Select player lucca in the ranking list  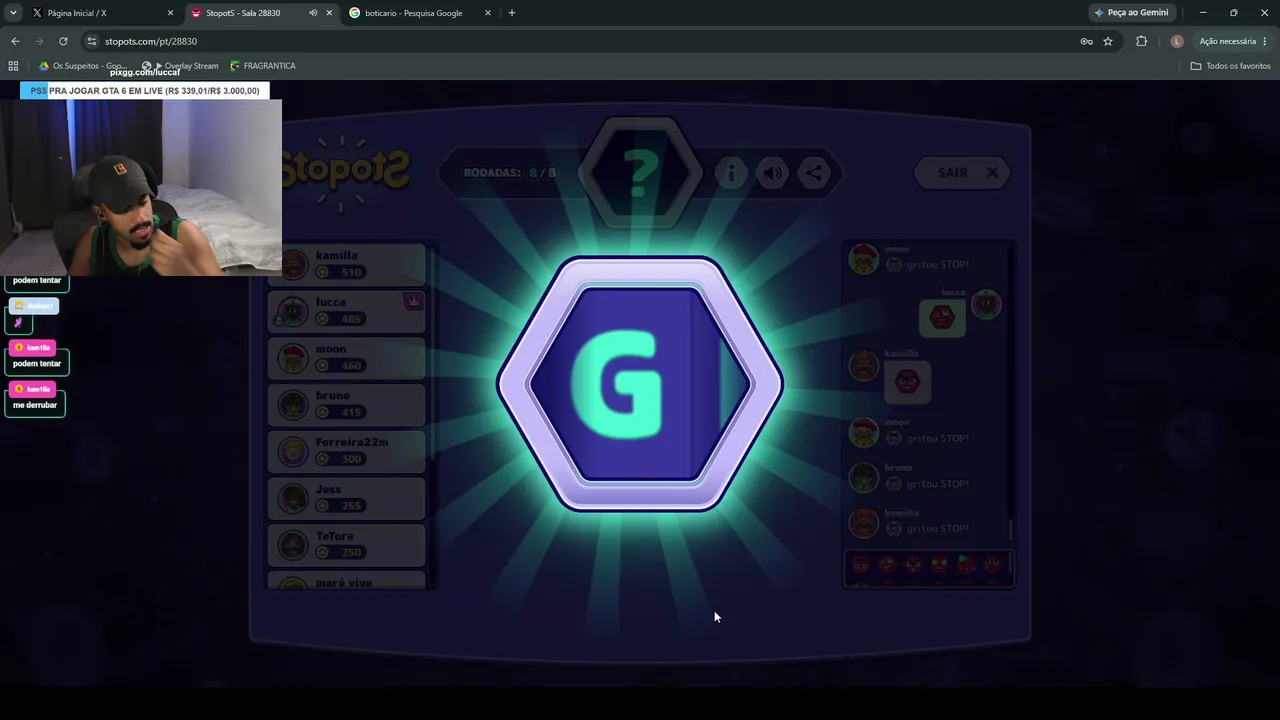click(x=347, y=311)
